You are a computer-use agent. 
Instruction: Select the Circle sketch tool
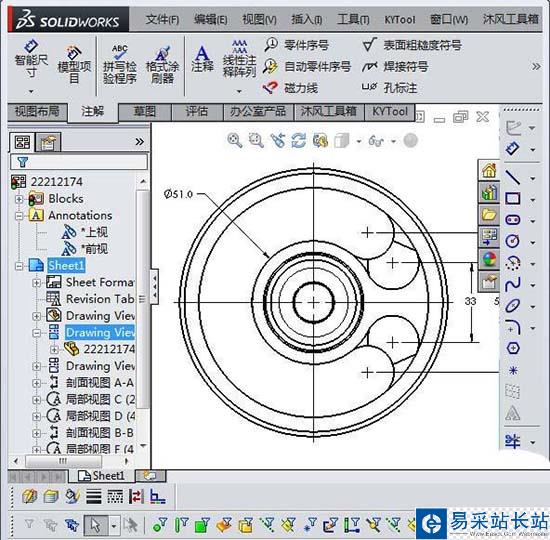coord(512,241)
